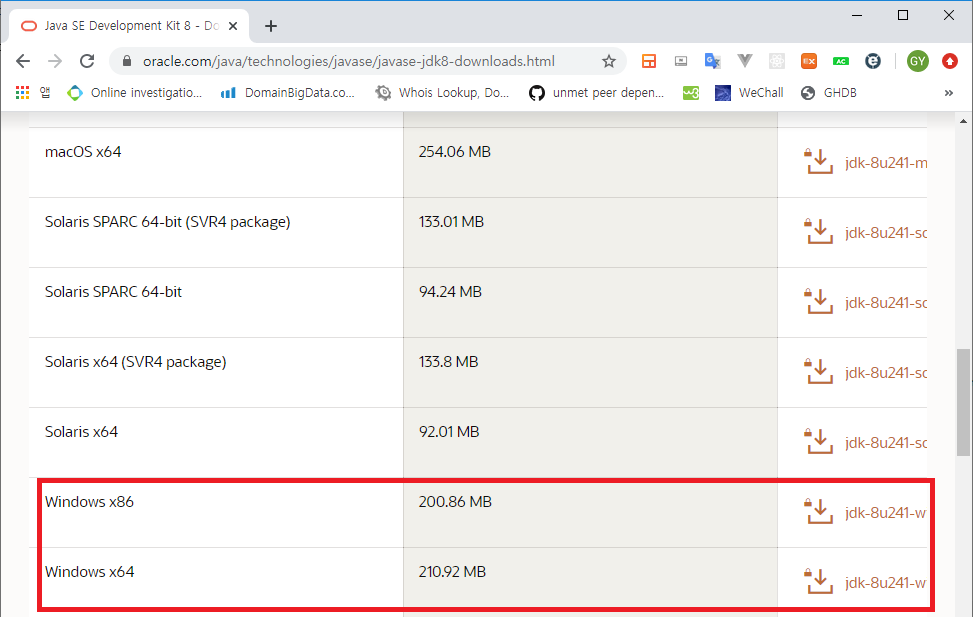Download the macOS x64 JDK file
The image size is (973, 617).
tap(819, 162)
